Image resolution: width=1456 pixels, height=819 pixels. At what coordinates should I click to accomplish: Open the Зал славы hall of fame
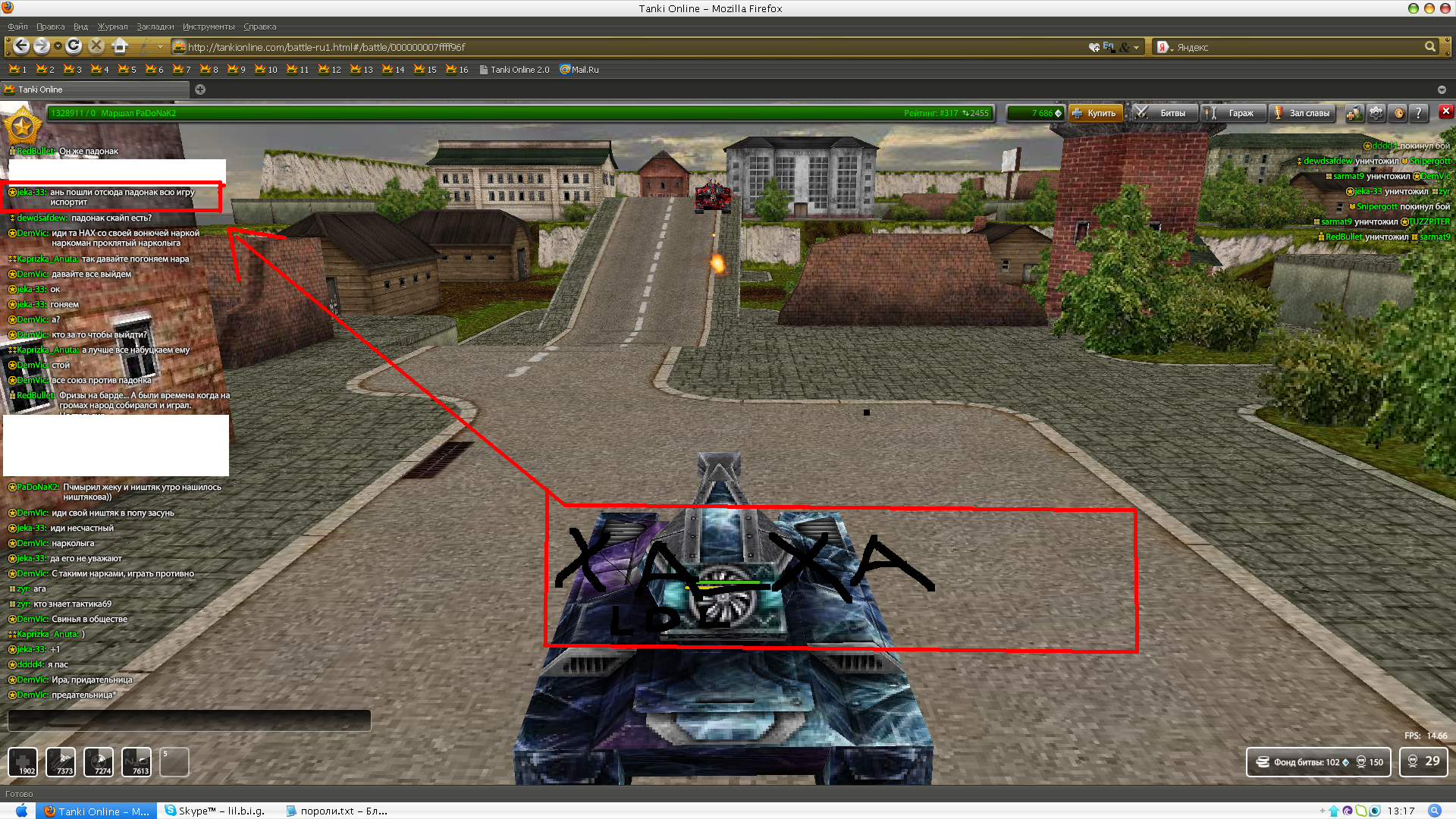pyautogui.click(x=1302, y=113)
